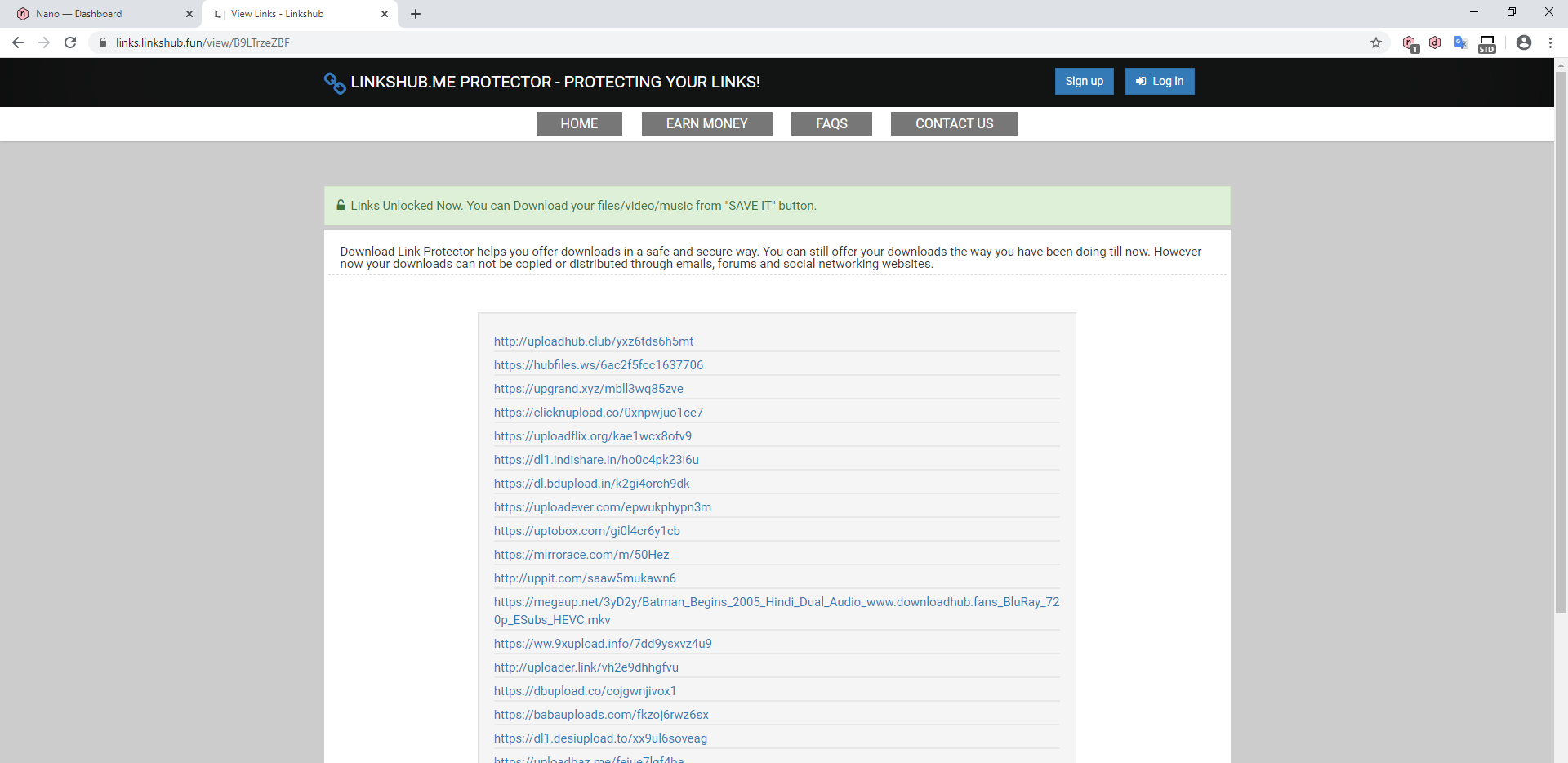This screenshot has height=763, width=1568.
Task: Select the CONTACT US navigation item
Action: pos(954,123)
